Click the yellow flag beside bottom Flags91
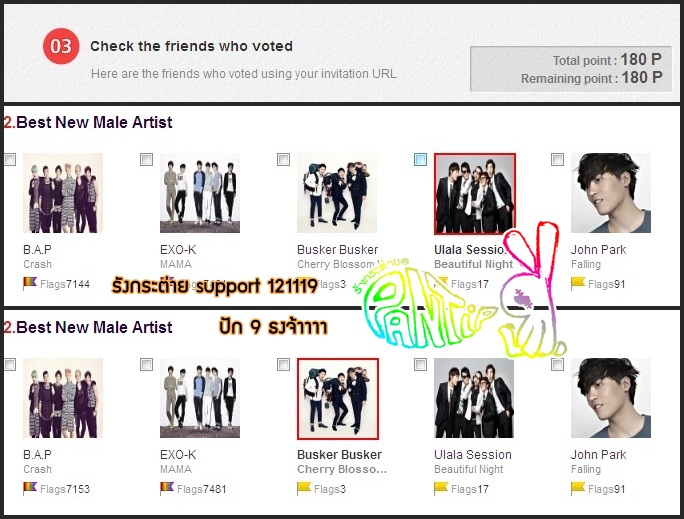Image resolution: width=684 pixels, height=519 pixels. 578,488
